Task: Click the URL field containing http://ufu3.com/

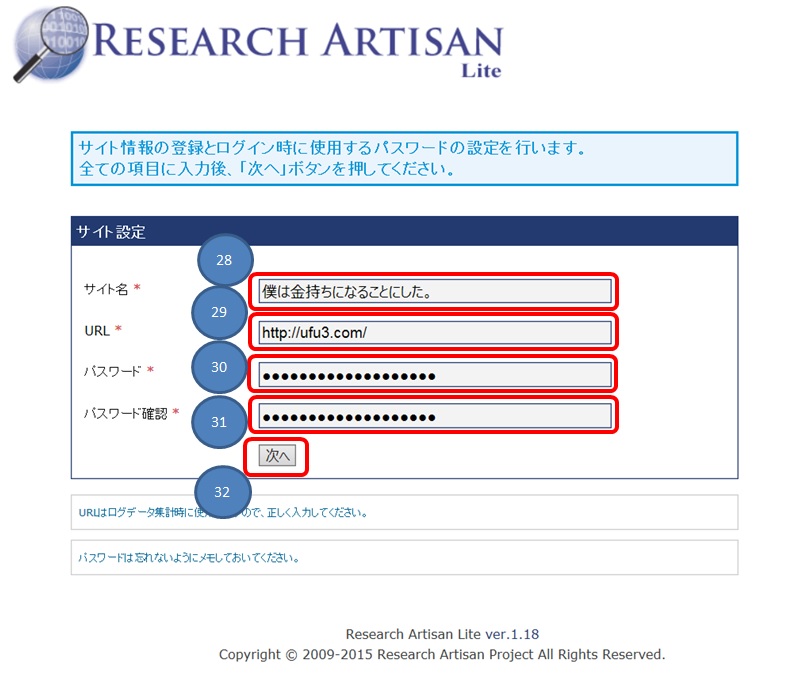Action: pos(434,333)
